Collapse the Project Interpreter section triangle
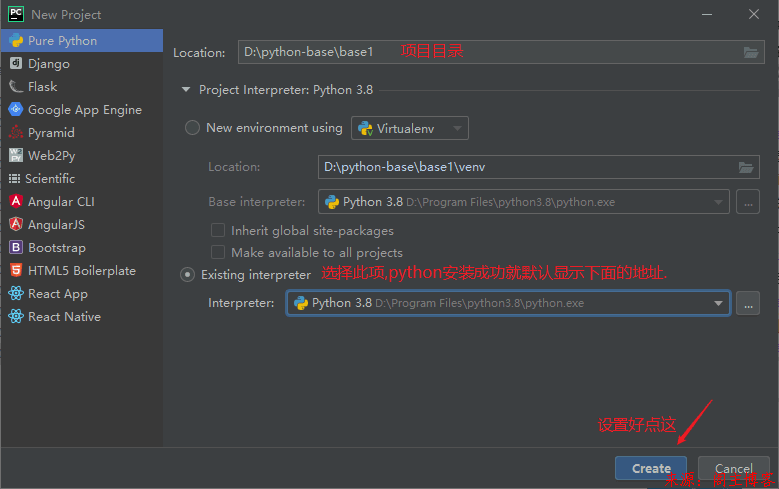 click(x=186, y=90)
